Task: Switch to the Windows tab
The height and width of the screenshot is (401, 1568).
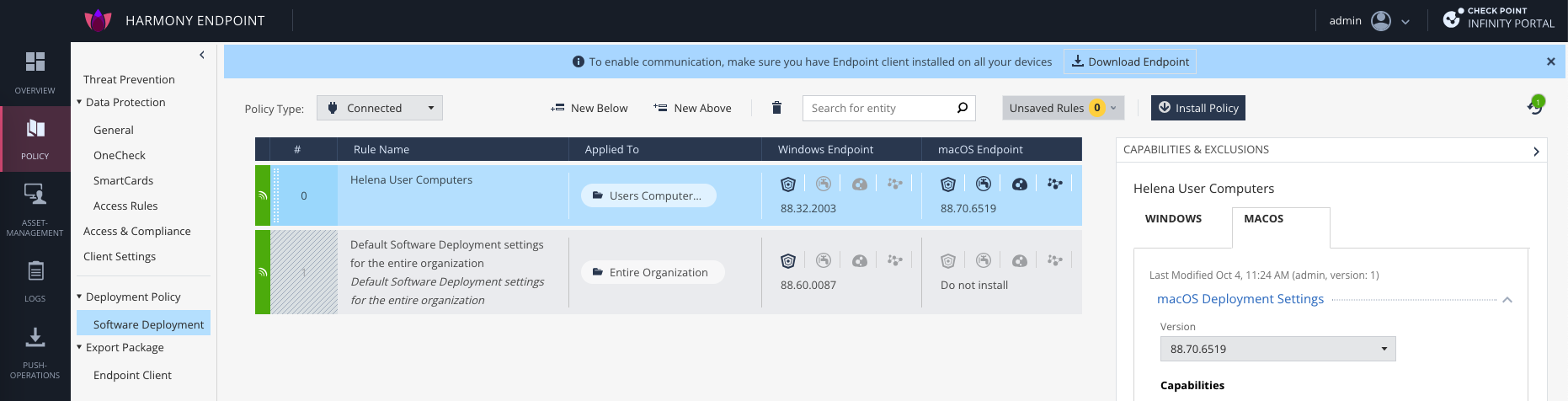Action: 1173,218
